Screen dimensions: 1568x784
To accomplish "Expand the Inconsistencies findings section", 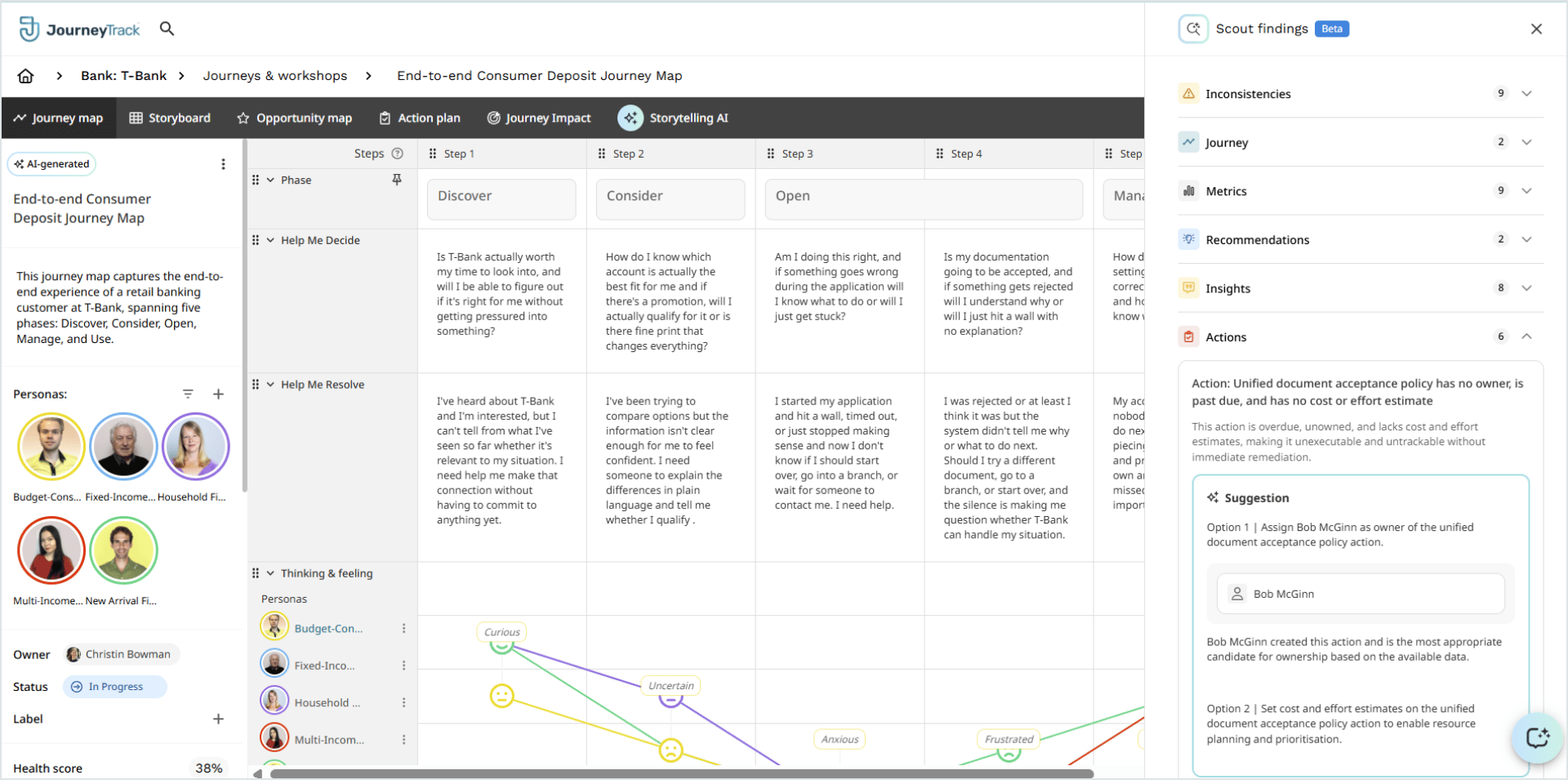I will 1526,94.
